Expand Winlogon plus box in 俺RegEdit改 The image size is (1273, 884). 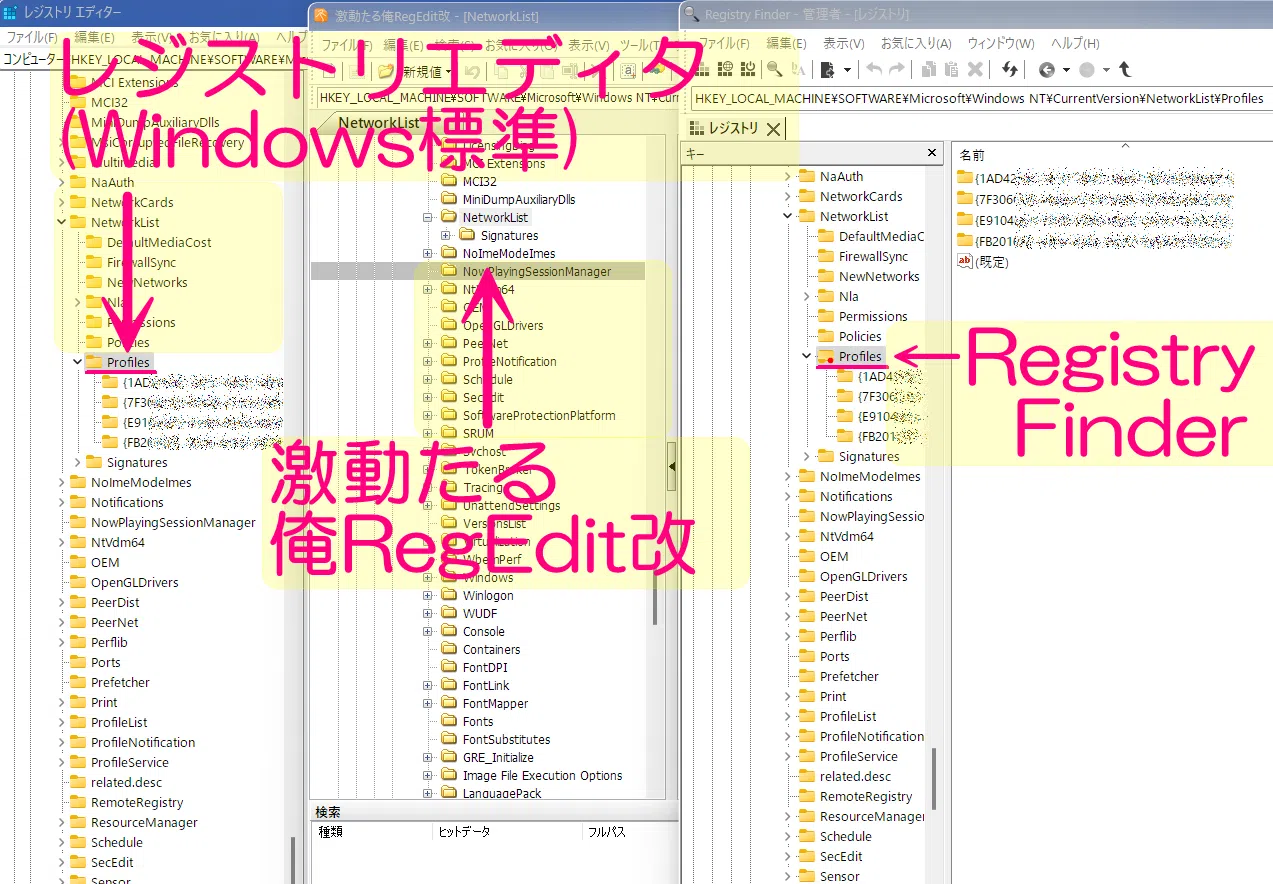(428, 595)
